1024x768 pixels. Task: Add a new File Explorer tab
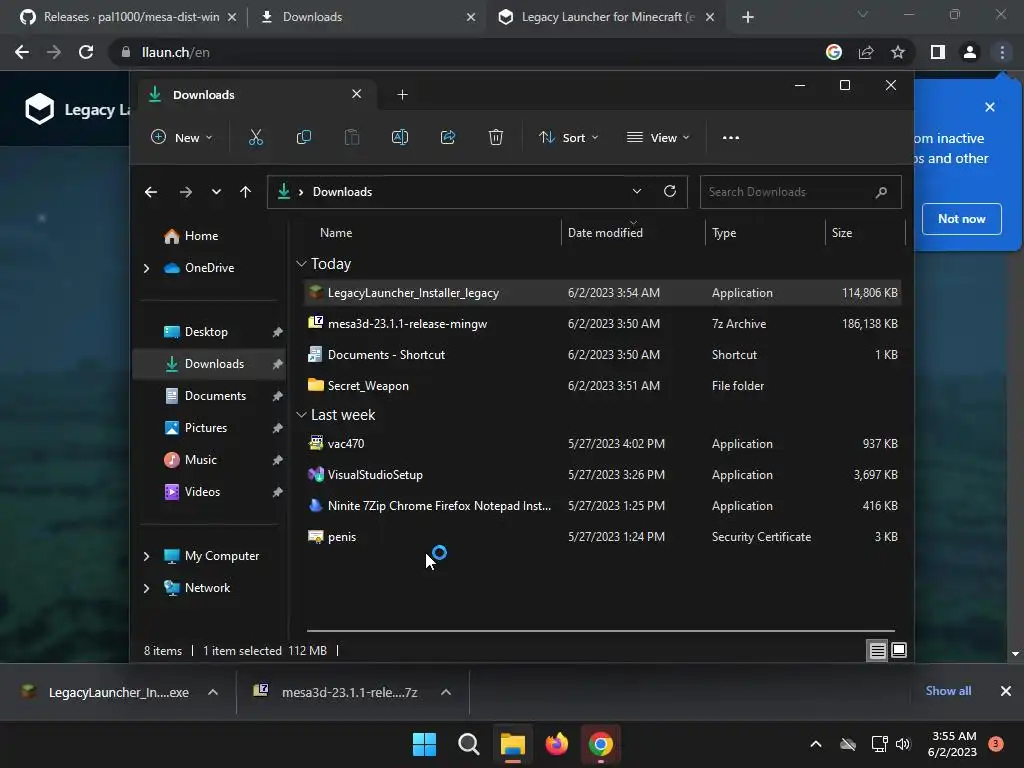click(402, 95)
